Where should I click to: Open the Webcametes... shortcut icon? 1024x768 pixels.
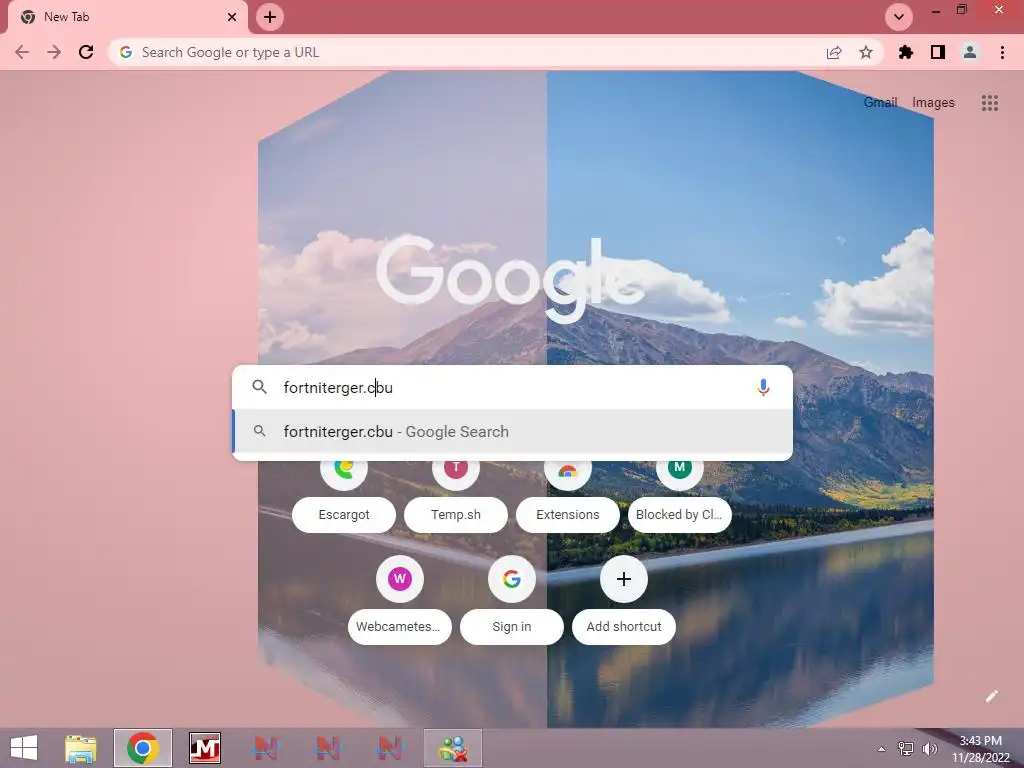400,579
